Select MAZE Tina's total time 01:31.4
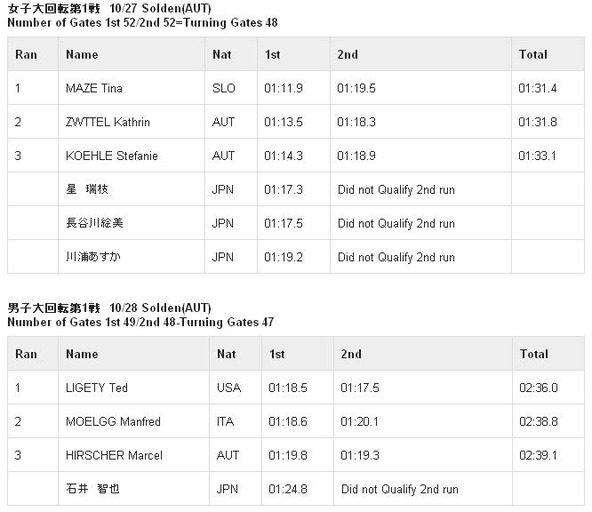The image size is (592, 512). point(537,88)
